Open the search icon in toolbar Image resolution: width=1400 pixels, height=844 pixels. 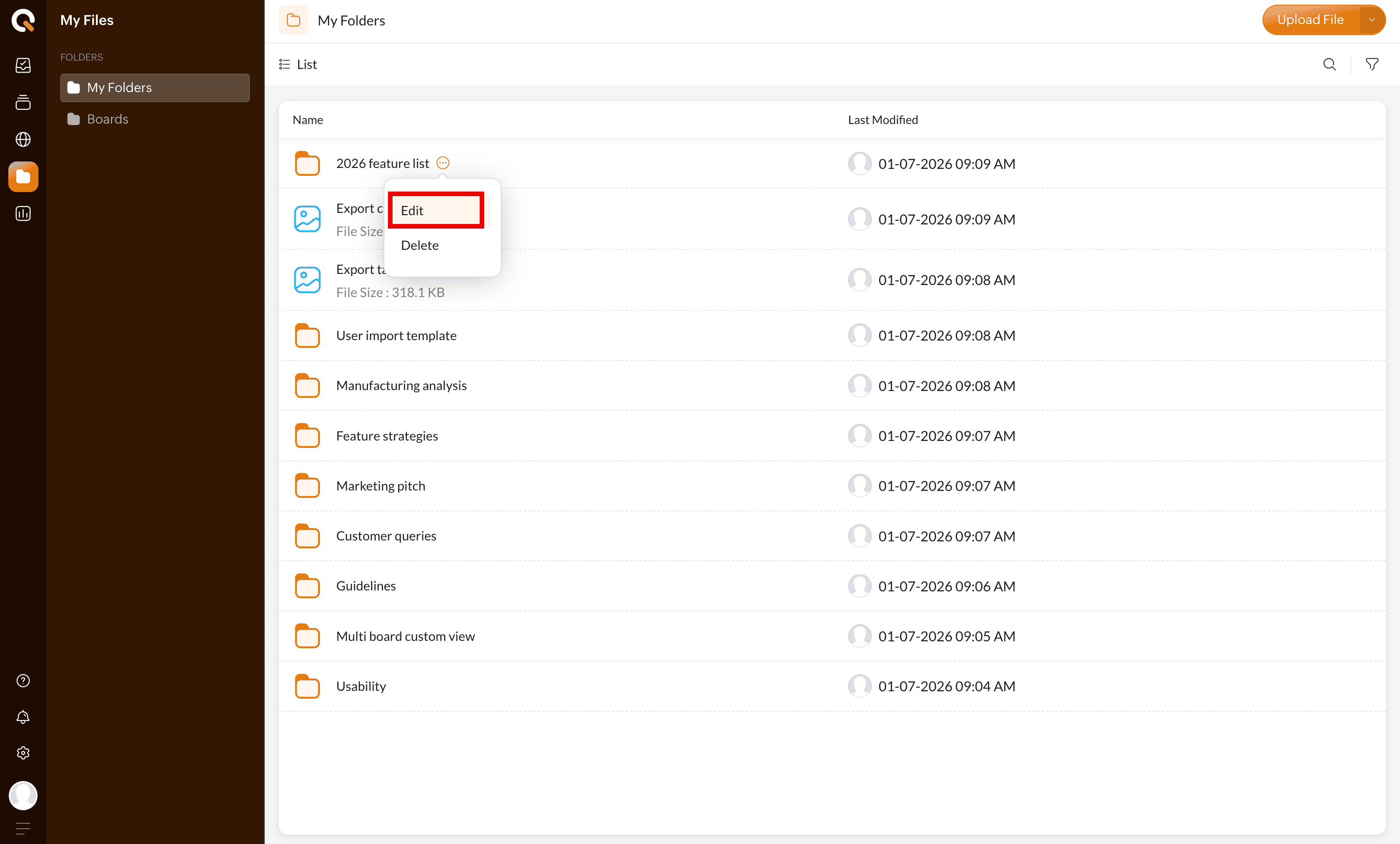pyautogui.click(x=1329, y=64)
